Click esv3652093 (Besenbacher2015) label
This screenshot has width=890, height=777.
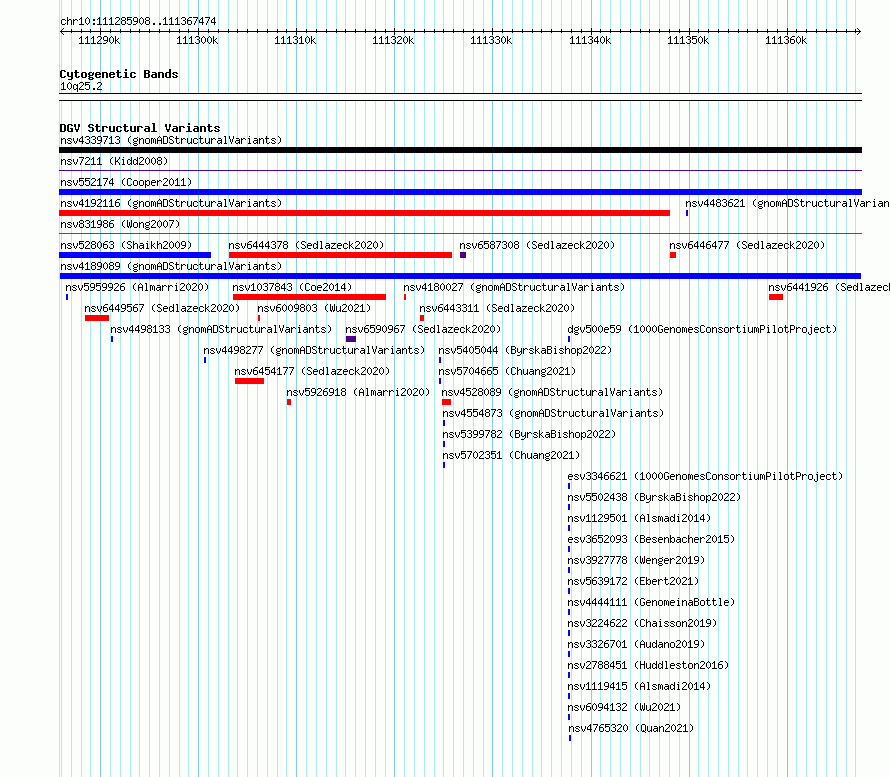point(651,539)
